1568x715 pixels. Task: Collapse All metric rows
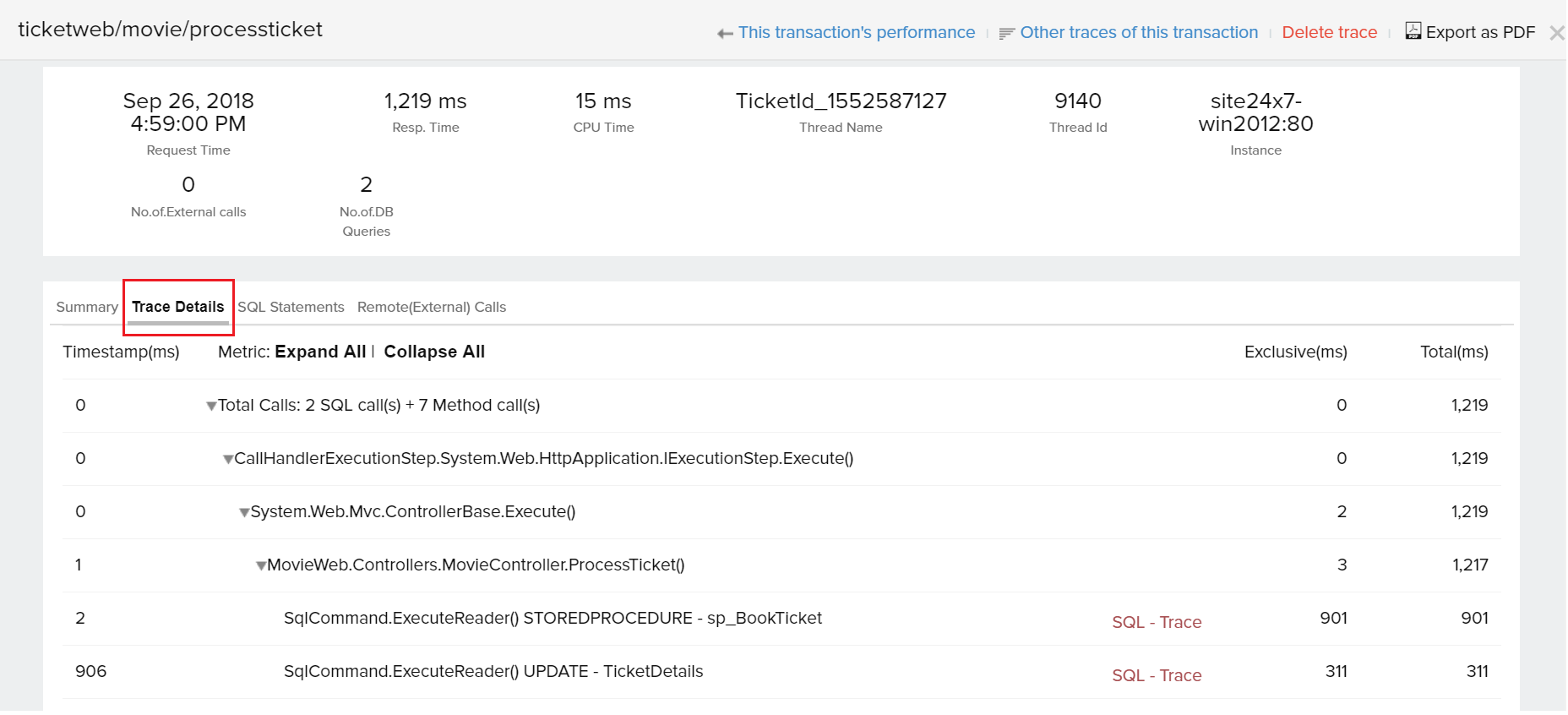point(434,352)
